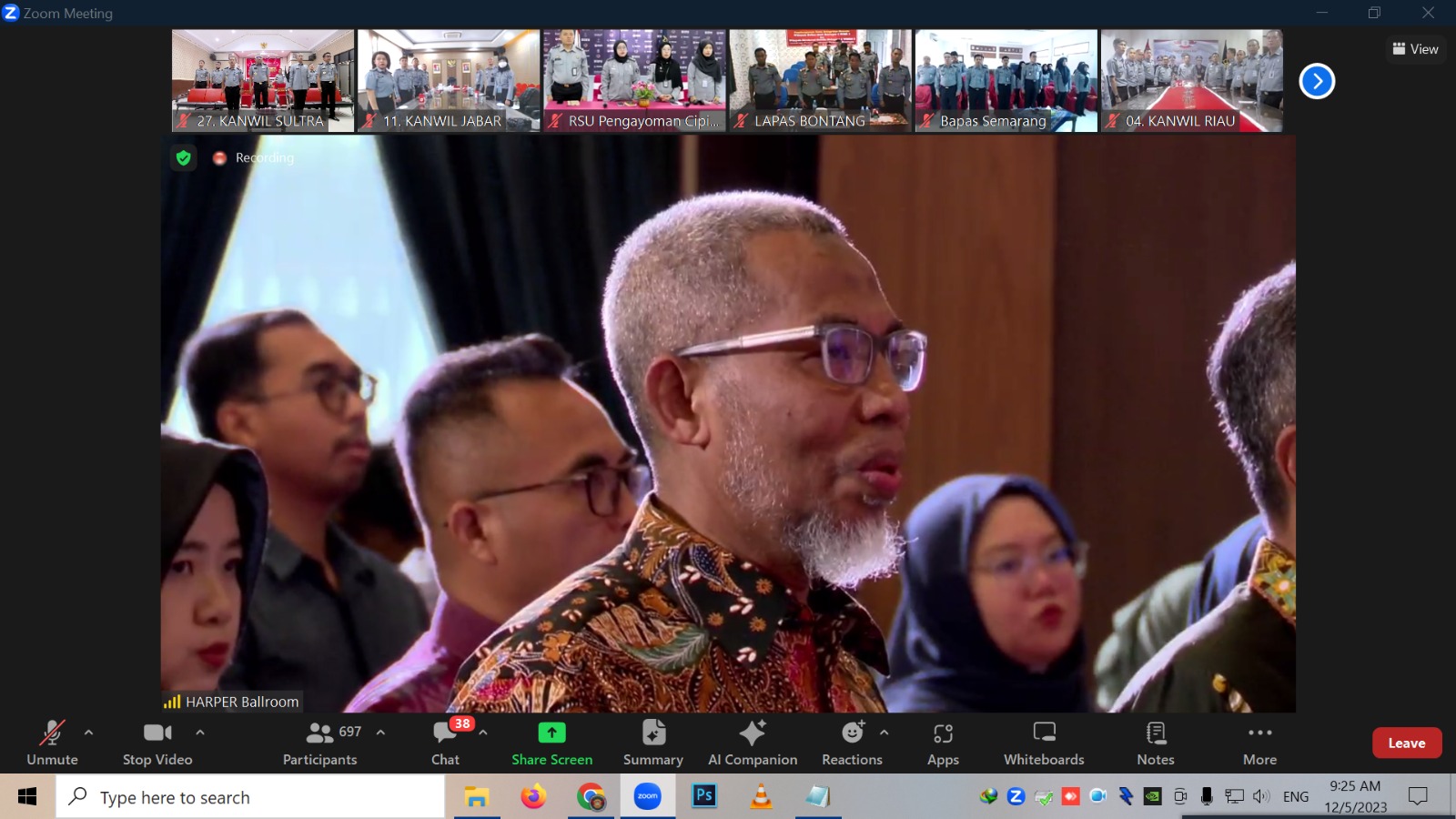Stop Video camera toggle
The image size is (1456, 819).
[157, 743]
